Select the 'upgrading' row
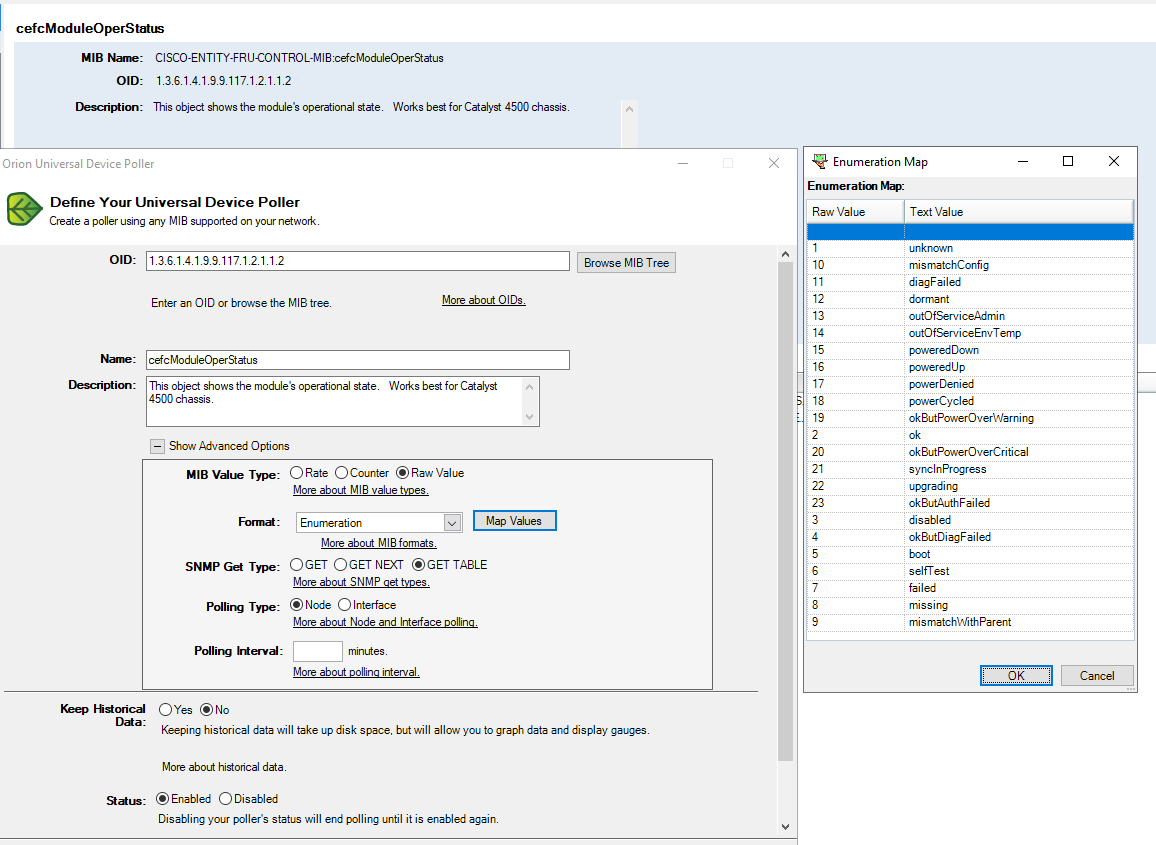Image resolution: width=1156 pixels, height=845 pixels. click(x=970, y=485)
